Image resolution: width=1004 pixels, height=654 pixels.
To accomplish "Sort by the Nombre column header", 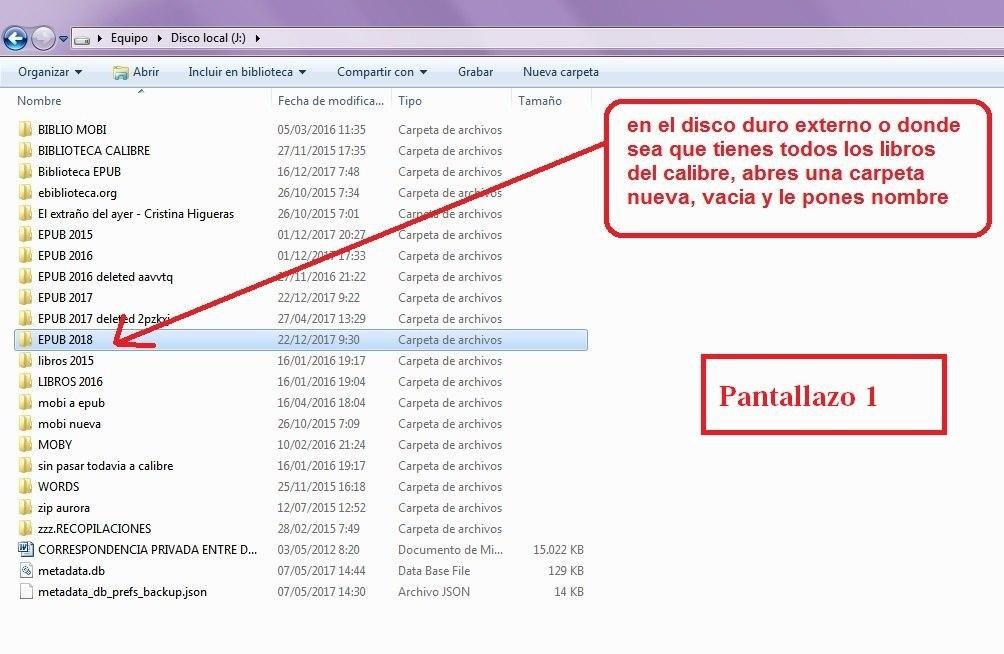I will pyautogui.click(x=39, y=101).
